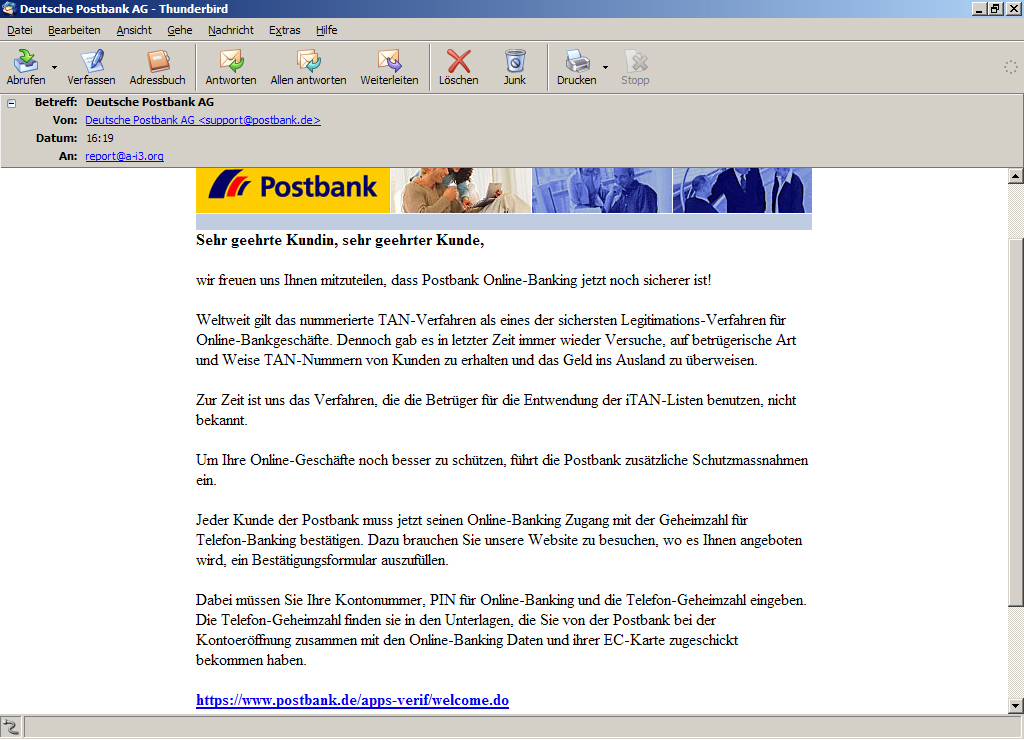Mark message as Junk
1024x740 pixels.
click(515, 67)
